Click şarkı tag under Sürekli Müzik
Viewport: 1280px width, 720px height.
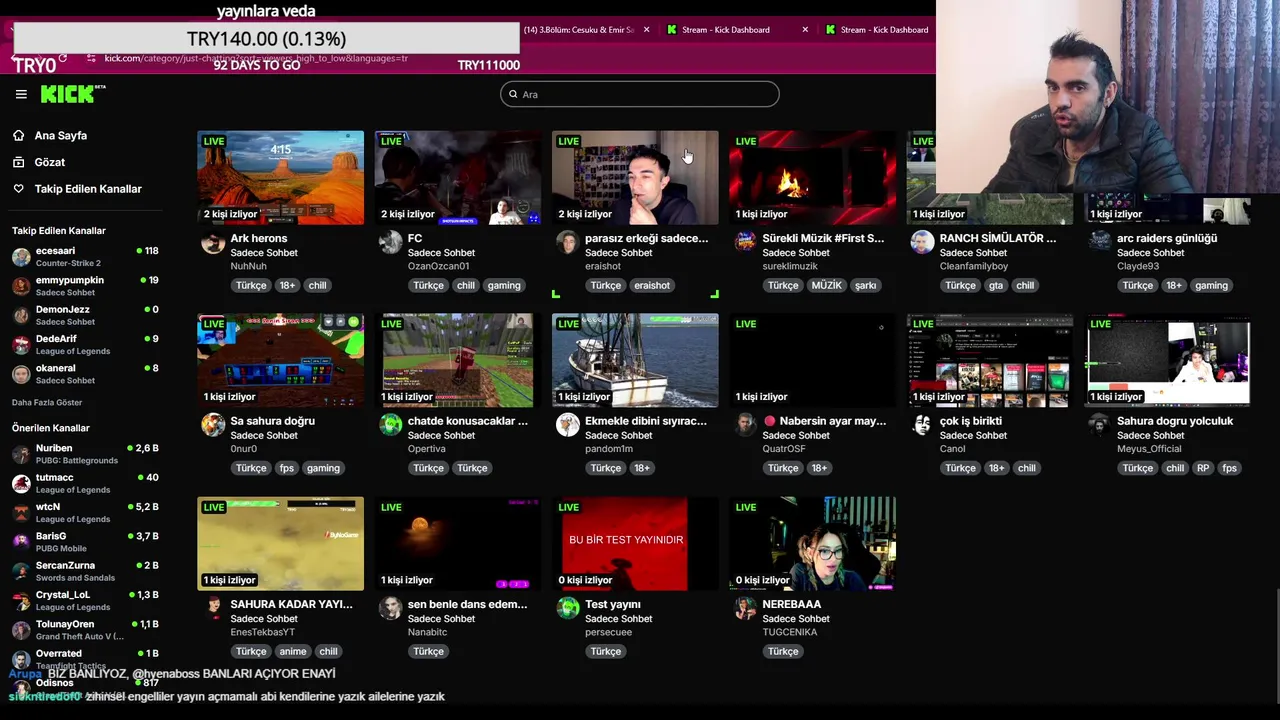coord(866,285)
